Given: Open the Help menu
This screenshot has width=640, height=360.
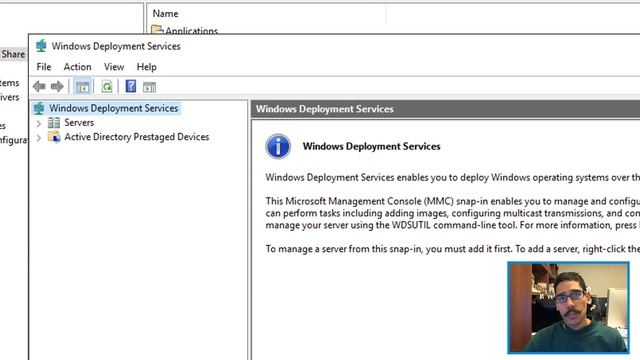Looking at the screenshot, I should [147, 67].
